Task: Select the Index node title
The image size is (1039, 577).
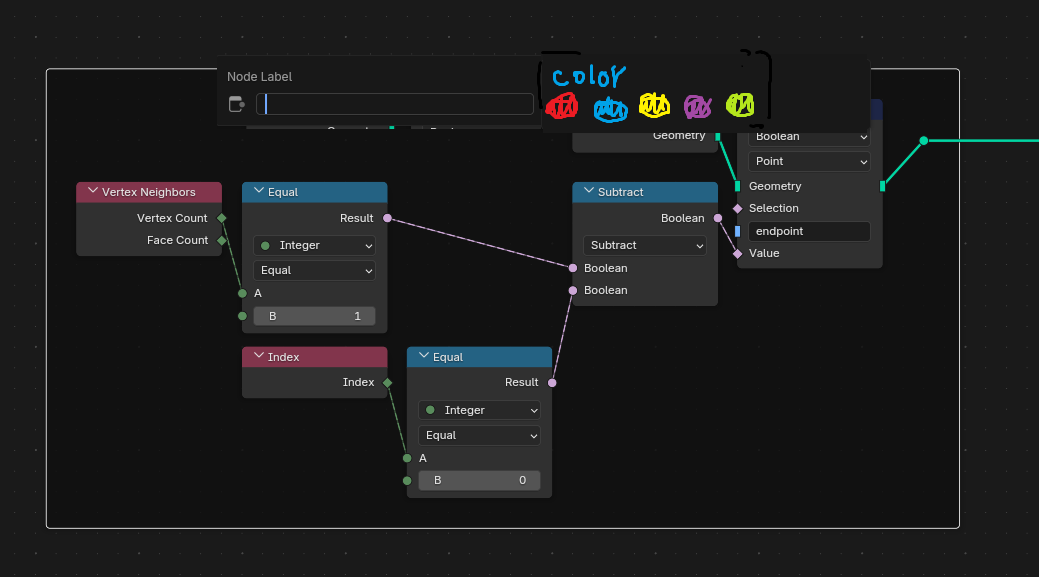Action: [x=284, y=357]
